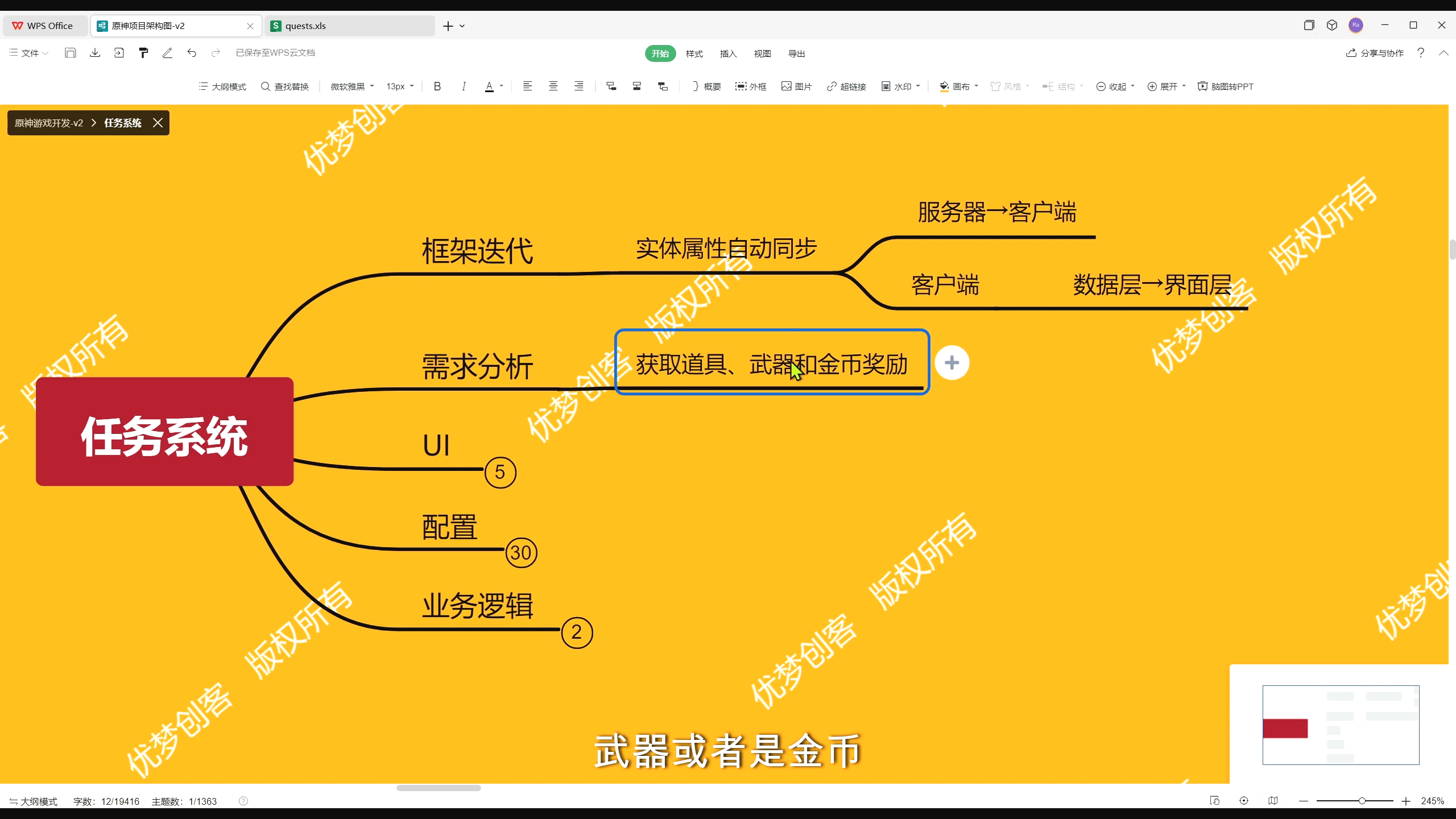
Task: Click the undo arrow icon
Action: pos(192,53)
